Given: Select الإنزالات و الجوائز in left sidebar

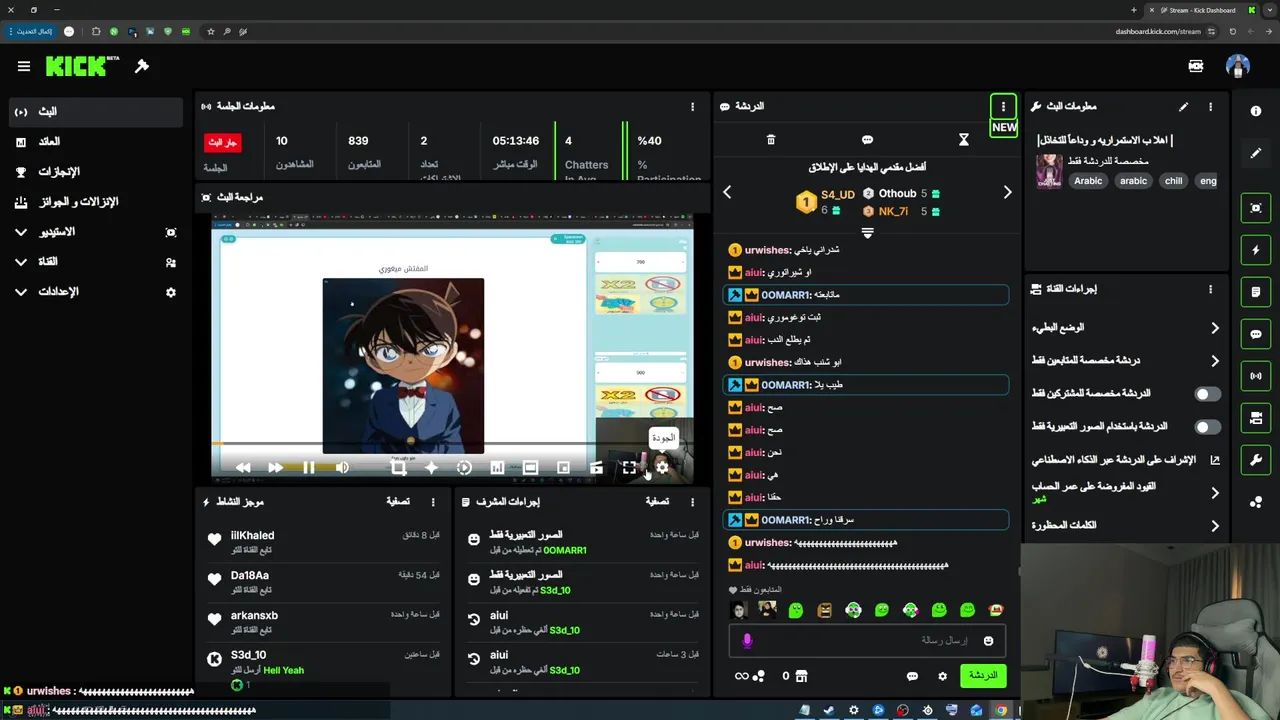Looking at the screenshot, I should click(96, 202).
